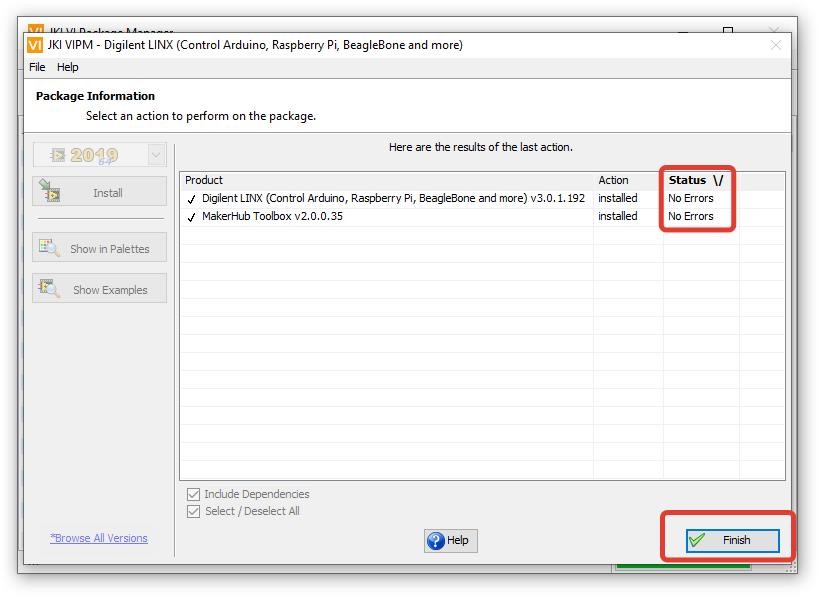Open the Browse All Versions link
819x596 pixels.
(x=99, y=538)
